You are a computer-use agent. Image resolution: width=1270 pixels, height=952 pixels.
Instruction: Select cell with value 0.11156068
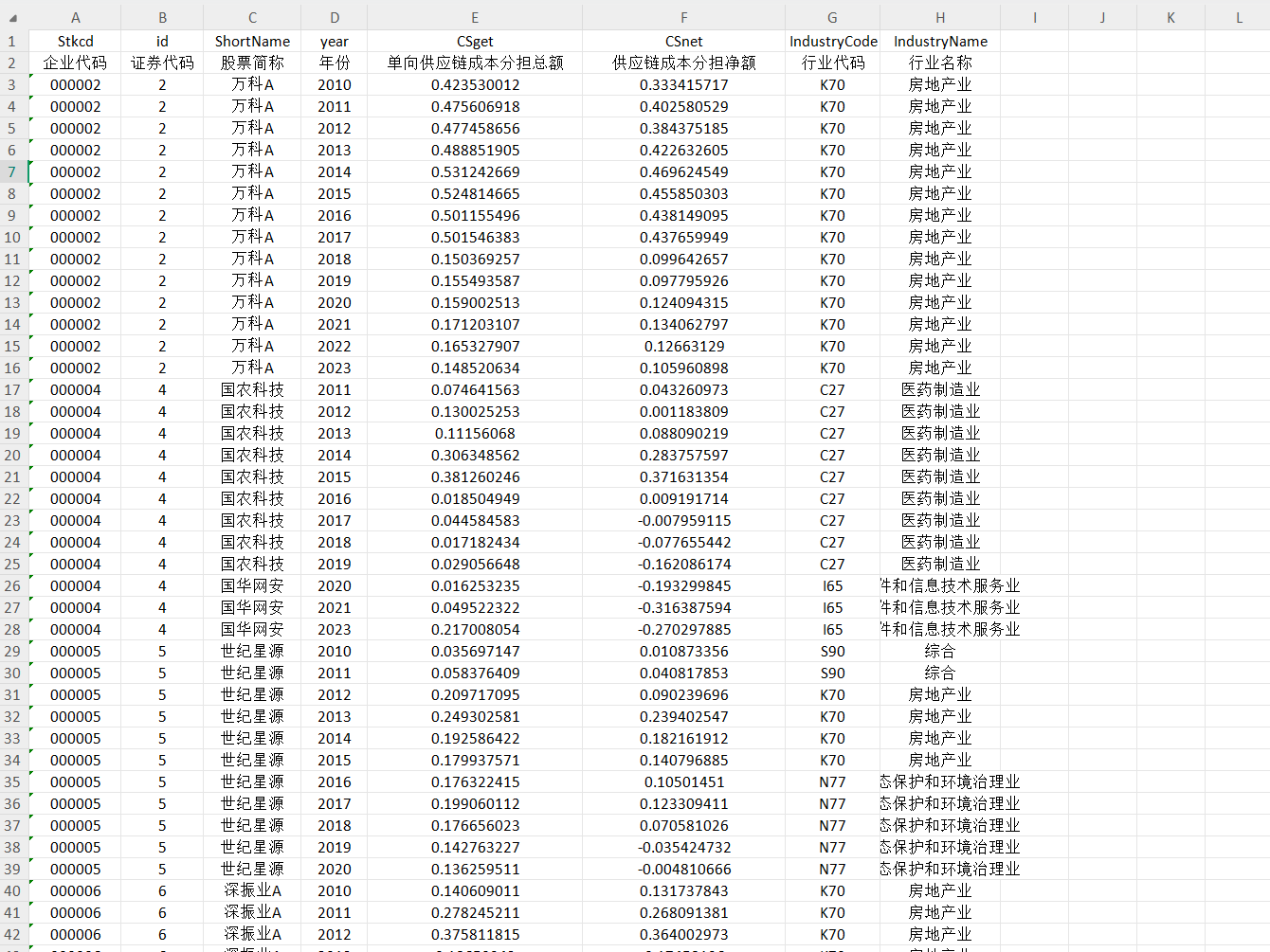pyautogui.click(x=475, y=433)
